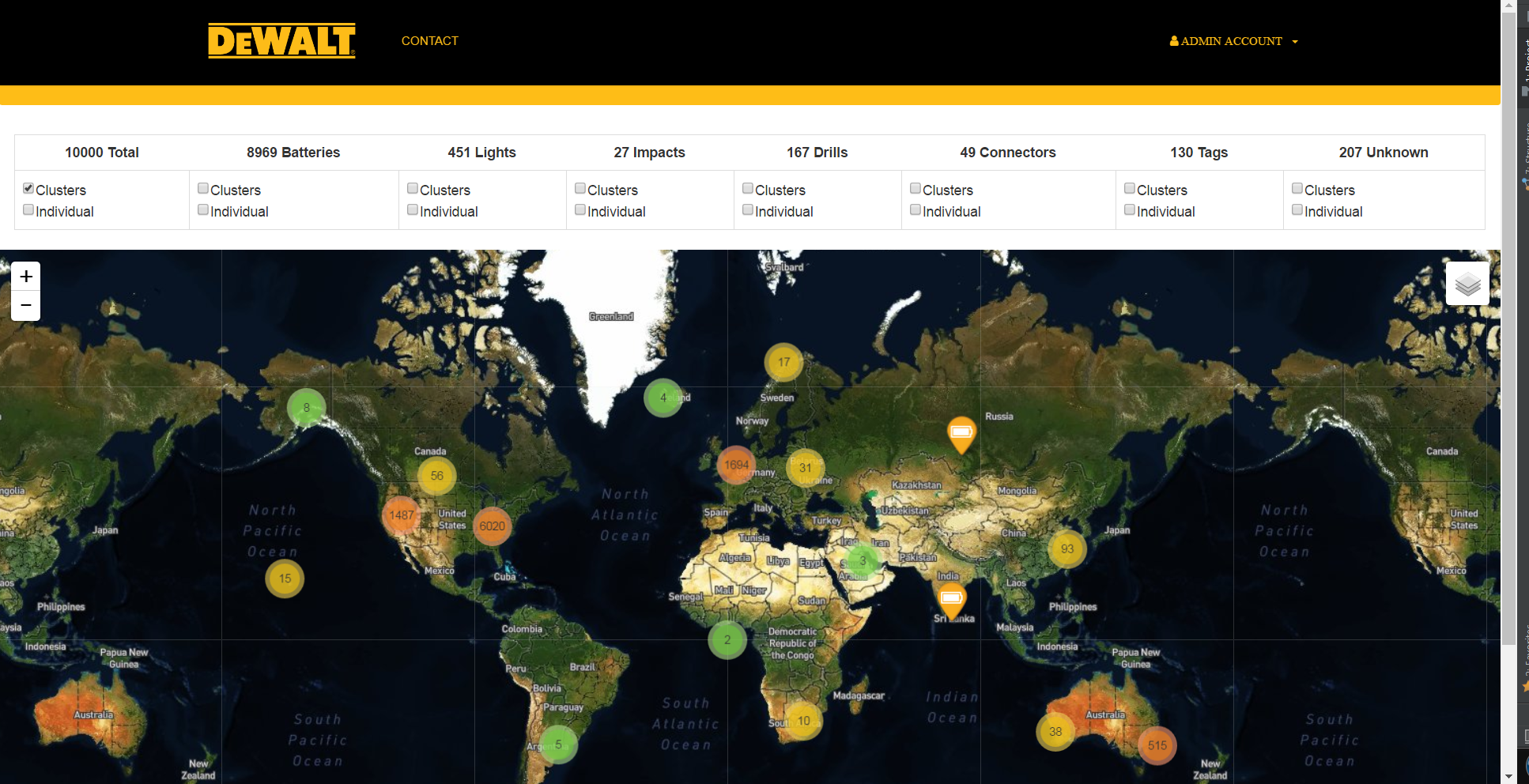Click the 1694 cluster over Europe
1529x784 pixels.
pos(736,465)
